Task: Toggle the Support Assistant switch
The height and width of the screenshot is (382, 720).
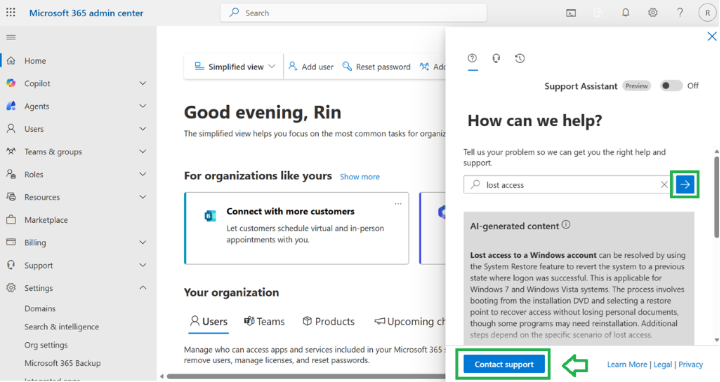Action: point(671,86)
